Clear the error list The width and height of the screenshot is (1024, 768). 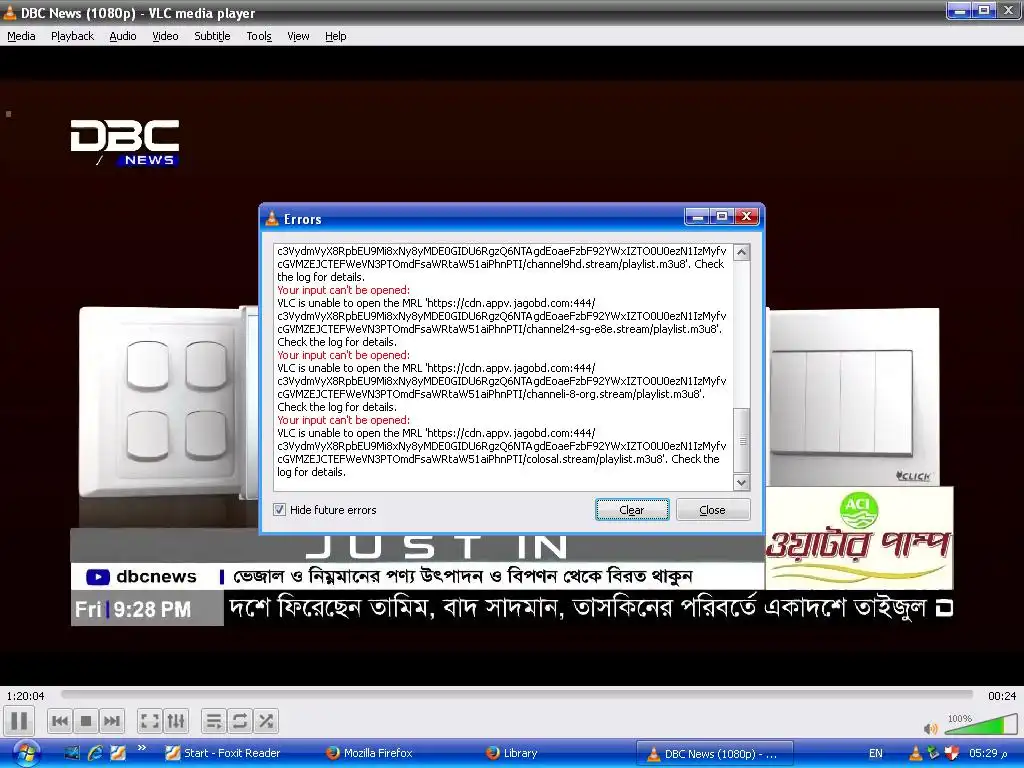click(x=632, y=509)
